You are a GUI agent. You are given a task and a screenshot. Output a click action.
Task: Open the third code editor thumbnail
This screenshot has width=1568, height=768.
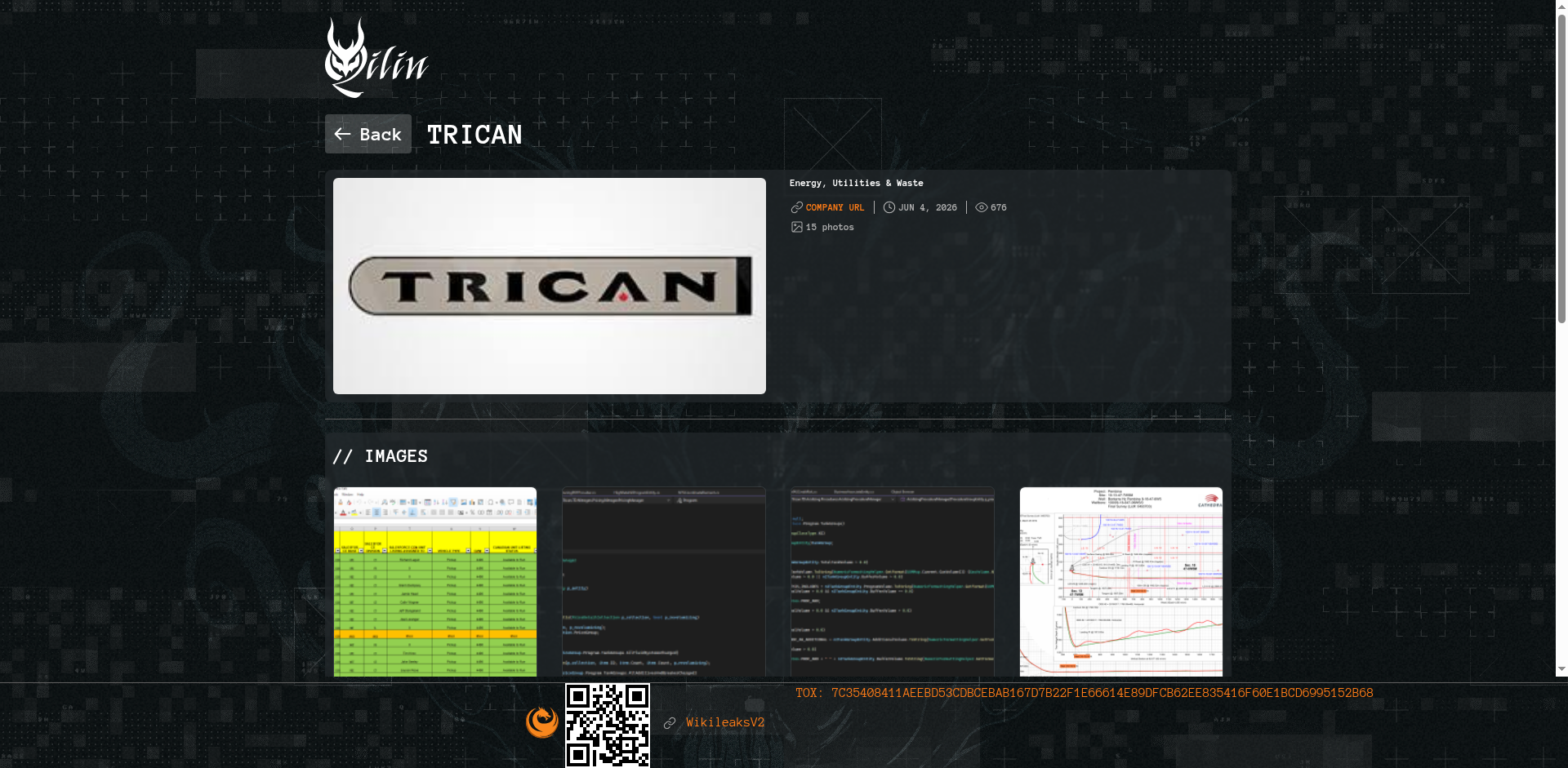[x=893, y=582]
